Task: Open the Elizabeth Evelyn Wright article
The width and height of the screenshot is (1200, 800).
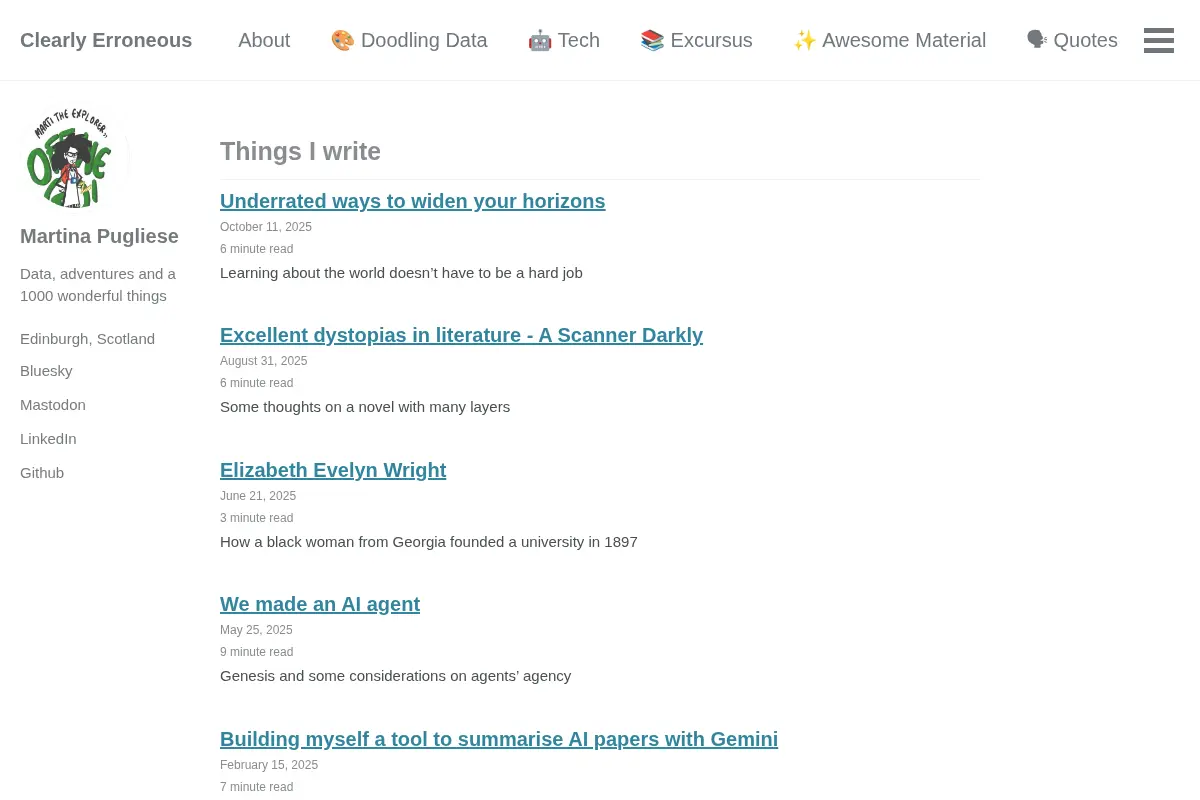Action: 333,470
